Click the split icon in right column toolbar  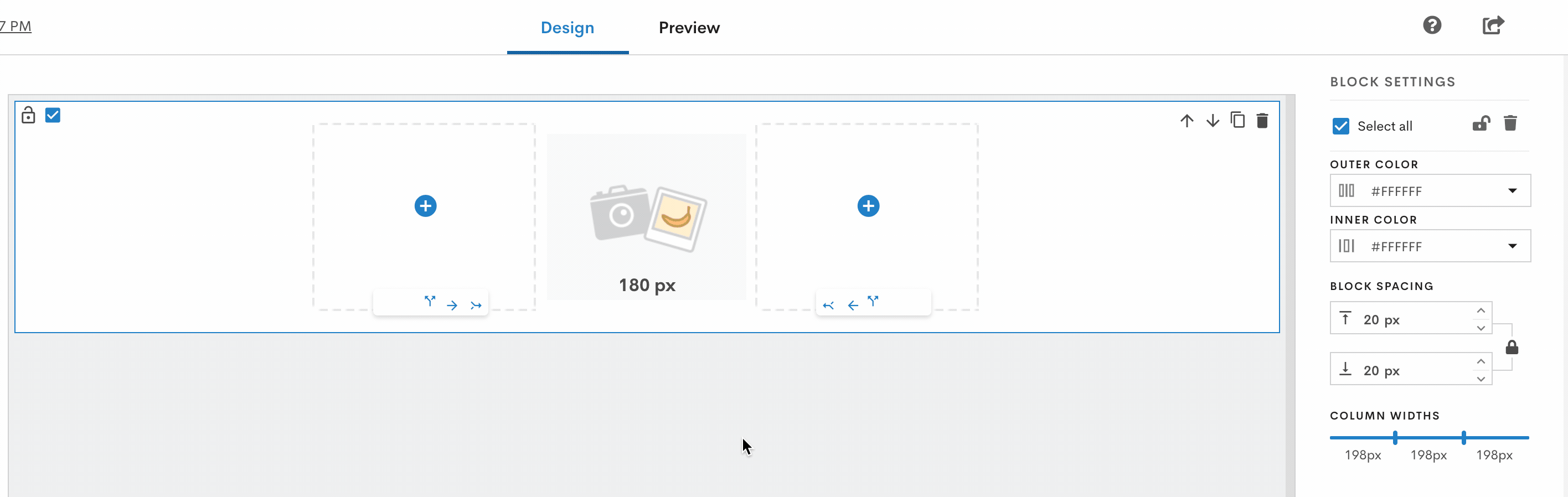[873, 301]
